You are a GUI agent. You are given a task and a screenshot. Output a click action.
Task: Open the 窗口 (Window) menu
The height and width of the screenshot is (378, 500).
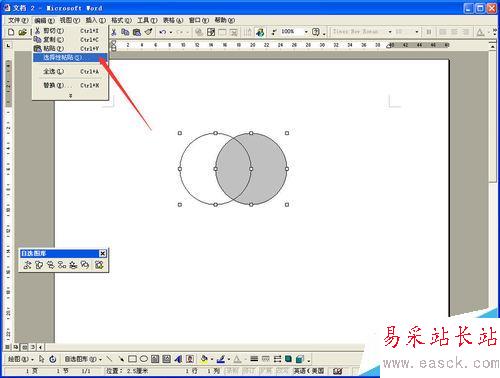coord(199,20)
